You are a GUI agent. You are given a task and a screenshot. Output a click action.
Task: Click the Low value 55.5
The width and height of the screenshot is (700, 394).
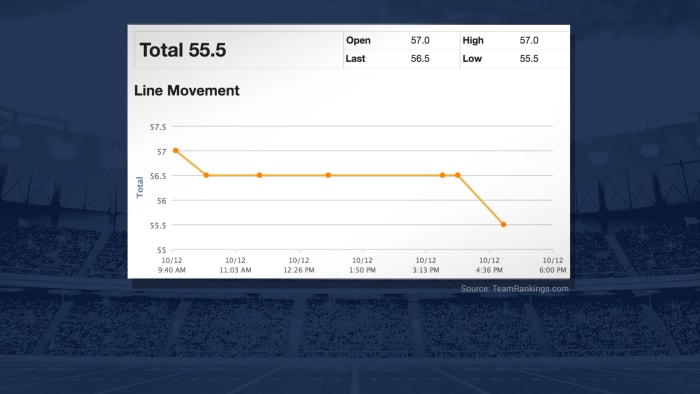pos(529,58)
